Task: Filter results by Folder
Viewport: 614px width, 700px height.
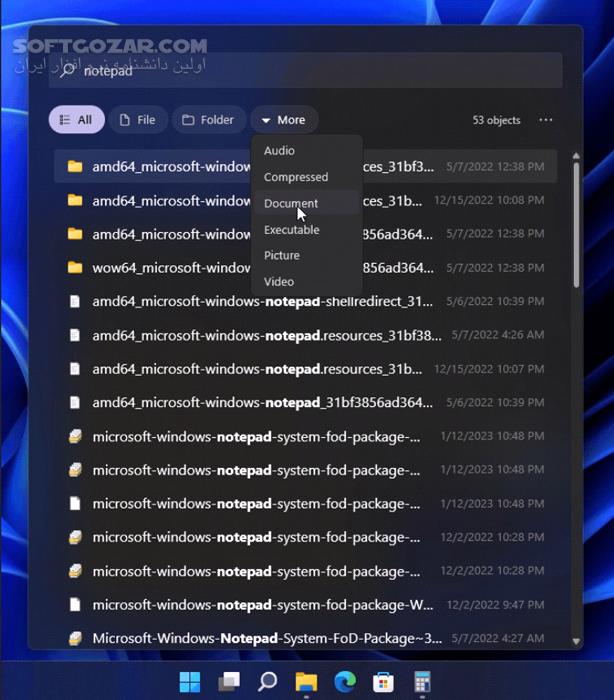Action: tap(209, 120)
